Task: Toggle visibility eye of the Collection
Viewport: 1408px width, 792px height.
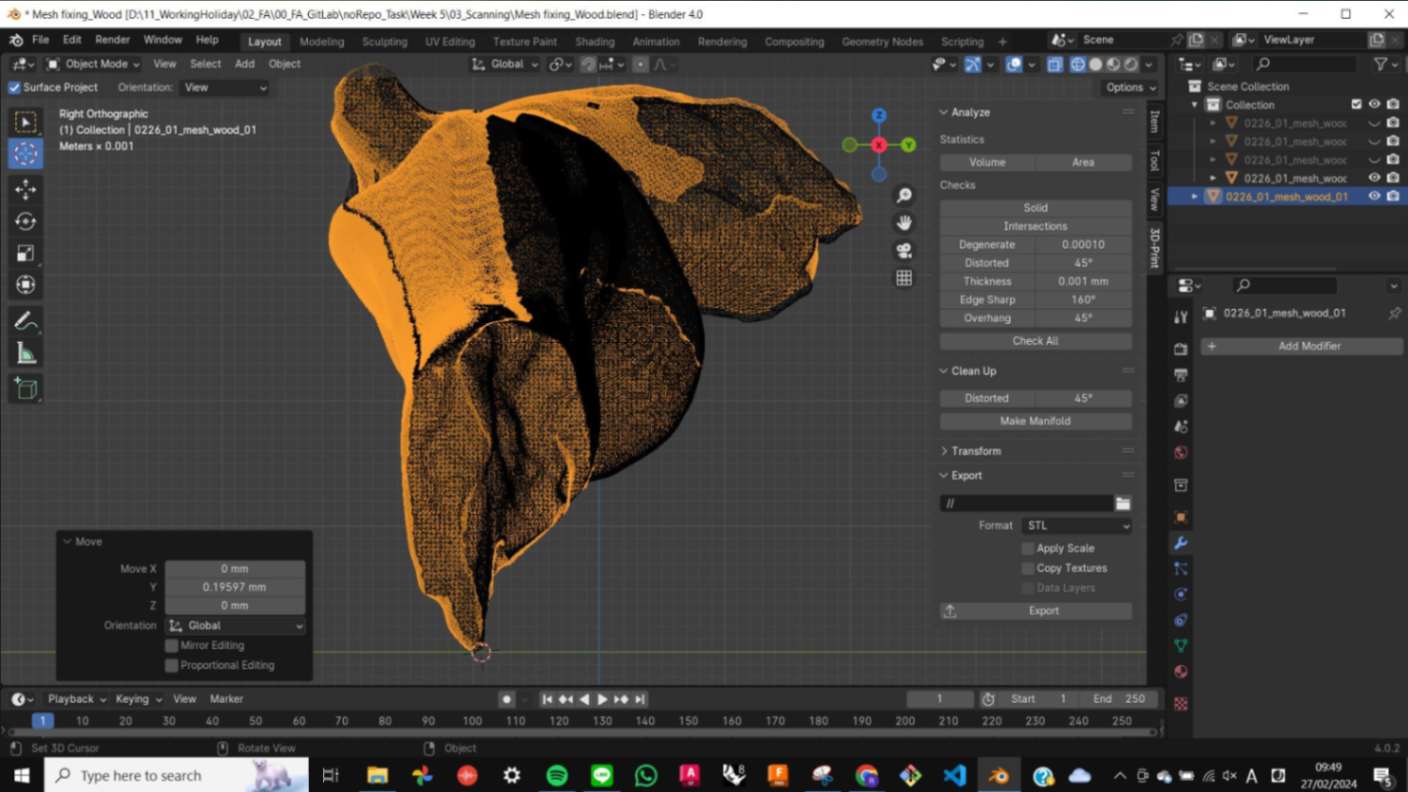Action: click(1375, 104)
